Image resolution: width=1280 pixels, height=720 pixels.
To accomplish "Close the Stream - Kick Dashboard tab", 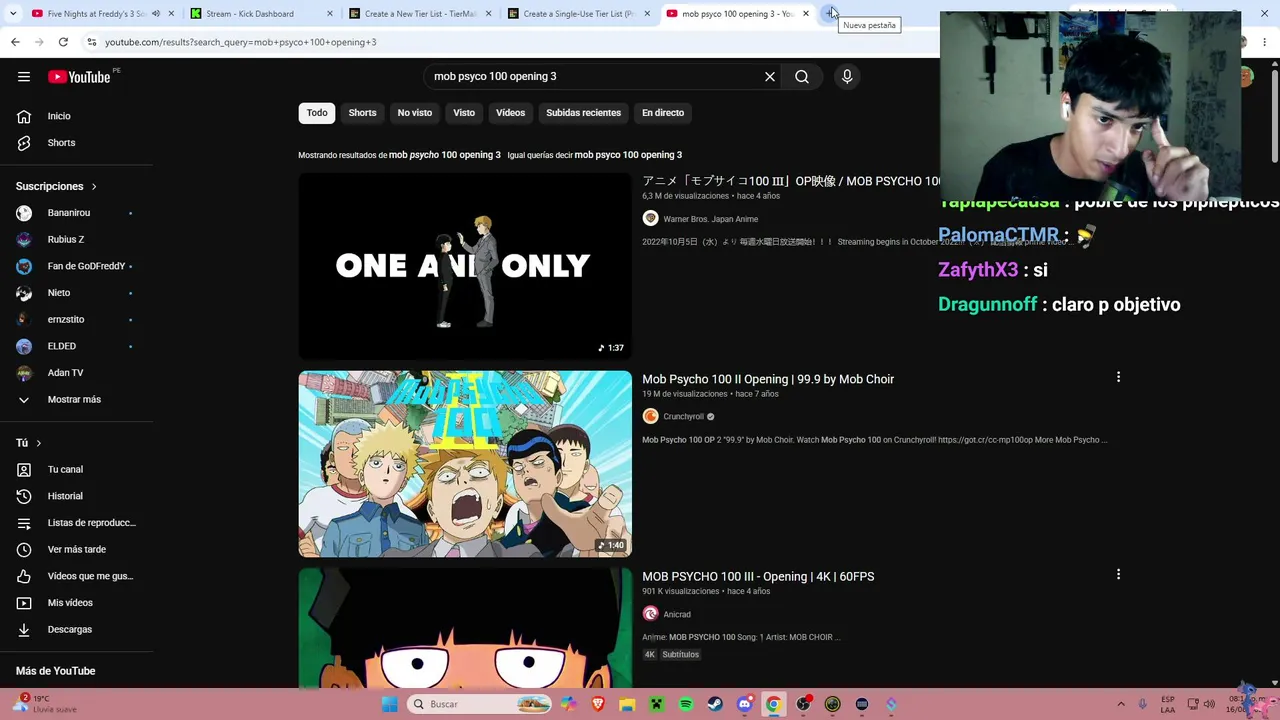I will pyautogui.click(x=329, y=14).
